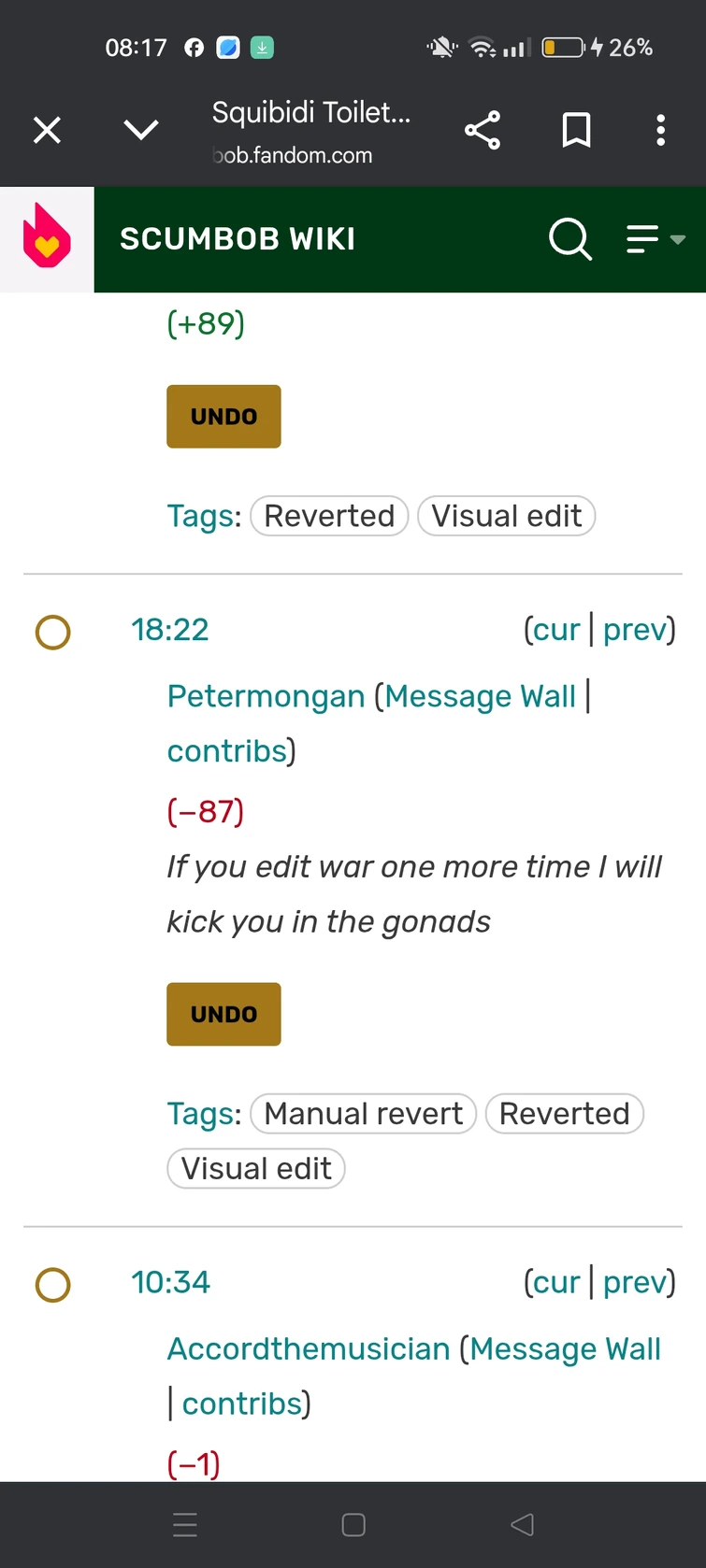Open Android recent apps menu icon
706x1568 pixels.
coord(185,1525)
